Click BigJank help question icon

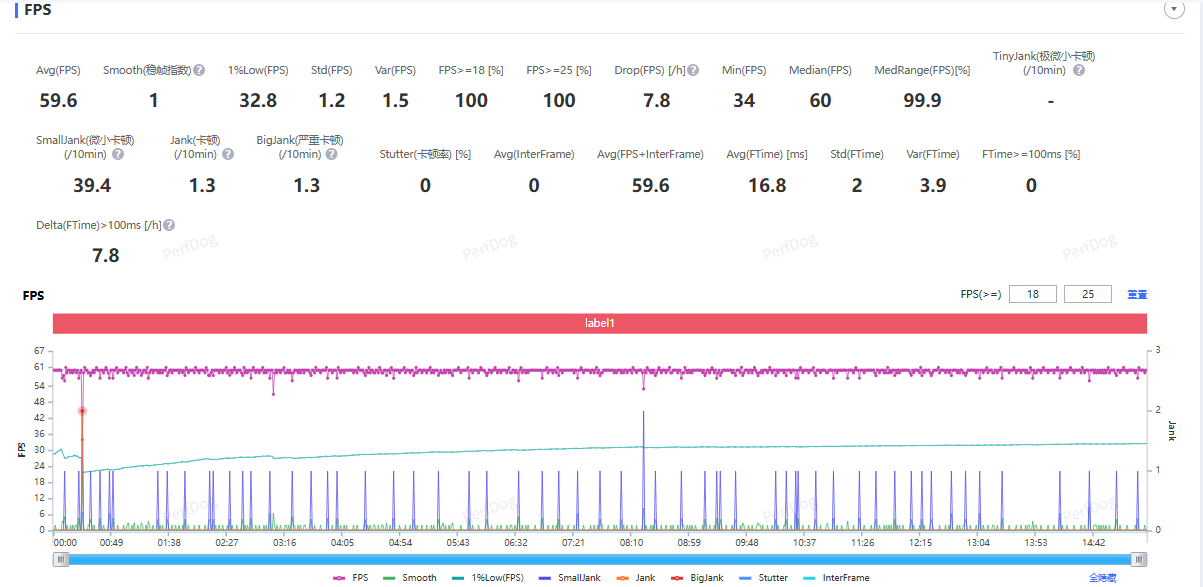pos(331,154)
